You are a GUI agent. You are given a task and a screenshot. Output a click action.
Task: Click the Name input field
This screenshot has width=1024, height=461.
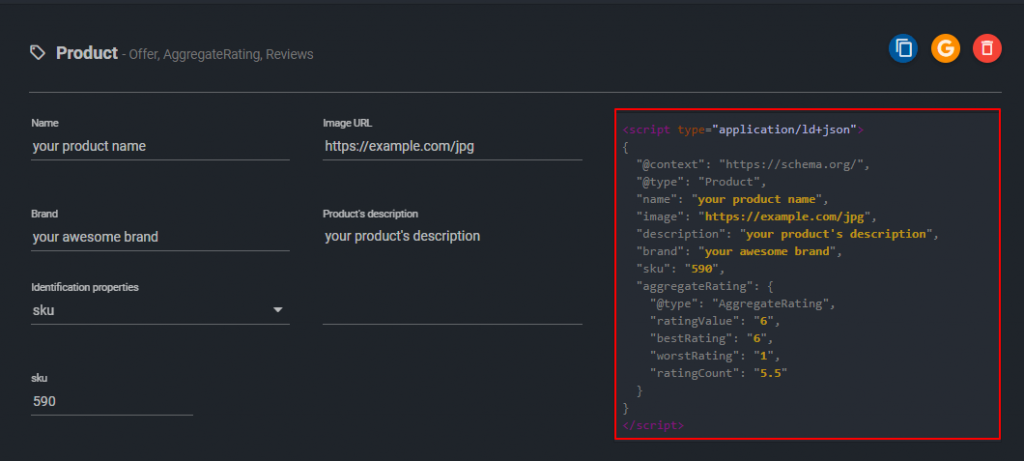pyautogui.click(x=160, y=146)
